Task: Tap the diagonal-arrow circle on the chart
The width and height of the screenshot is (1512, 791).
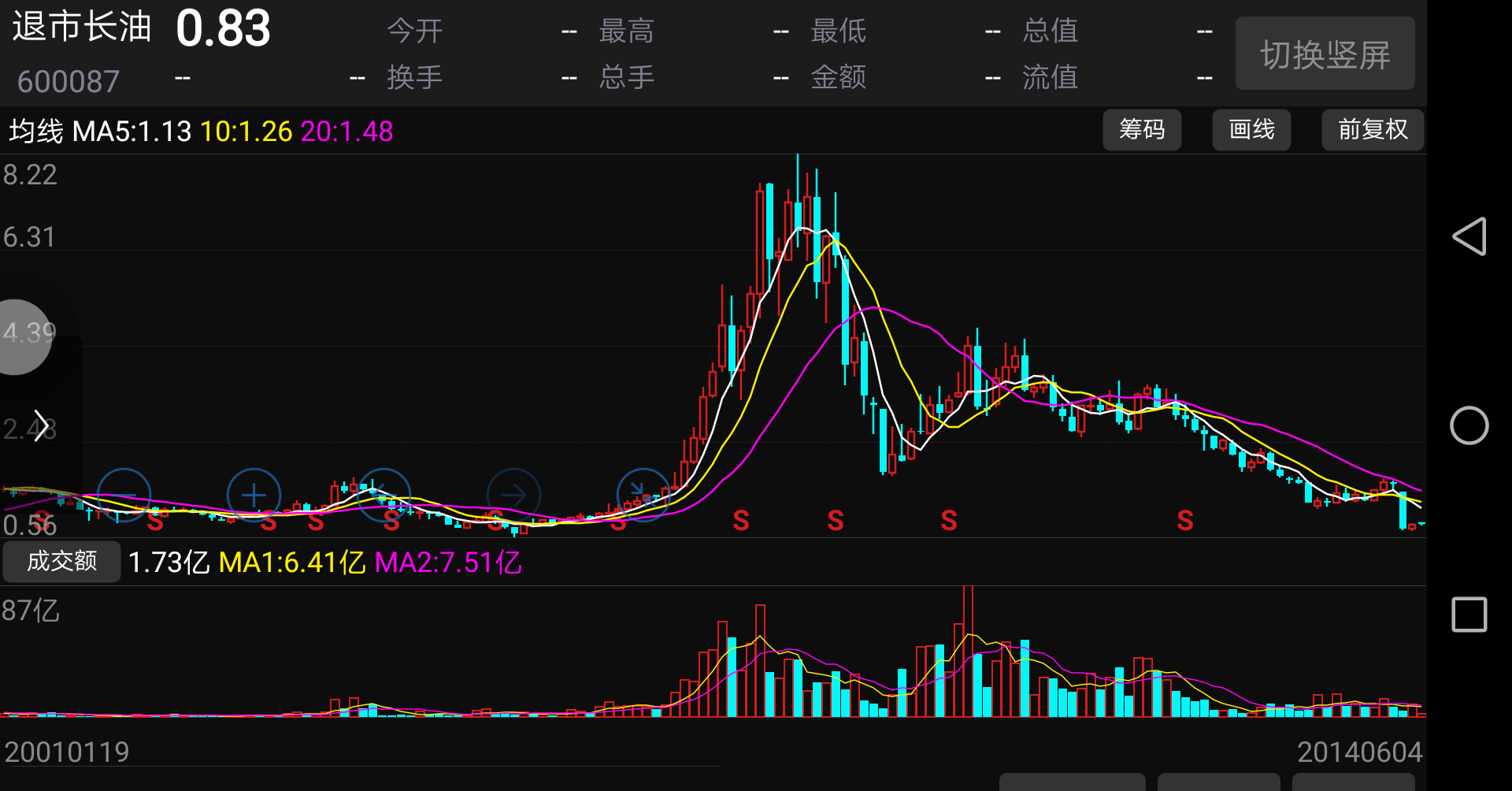Action: coord(643,495)
